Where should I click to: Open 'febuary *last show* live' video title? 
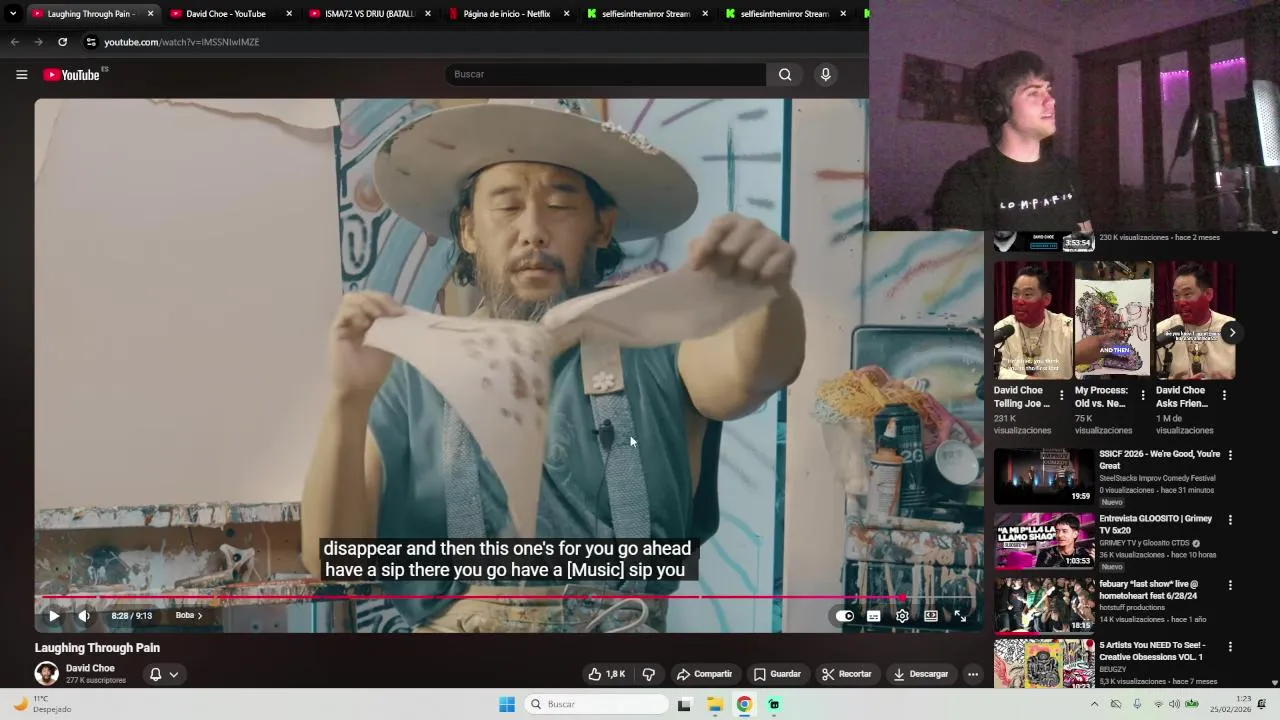[x=1148, y=590]
